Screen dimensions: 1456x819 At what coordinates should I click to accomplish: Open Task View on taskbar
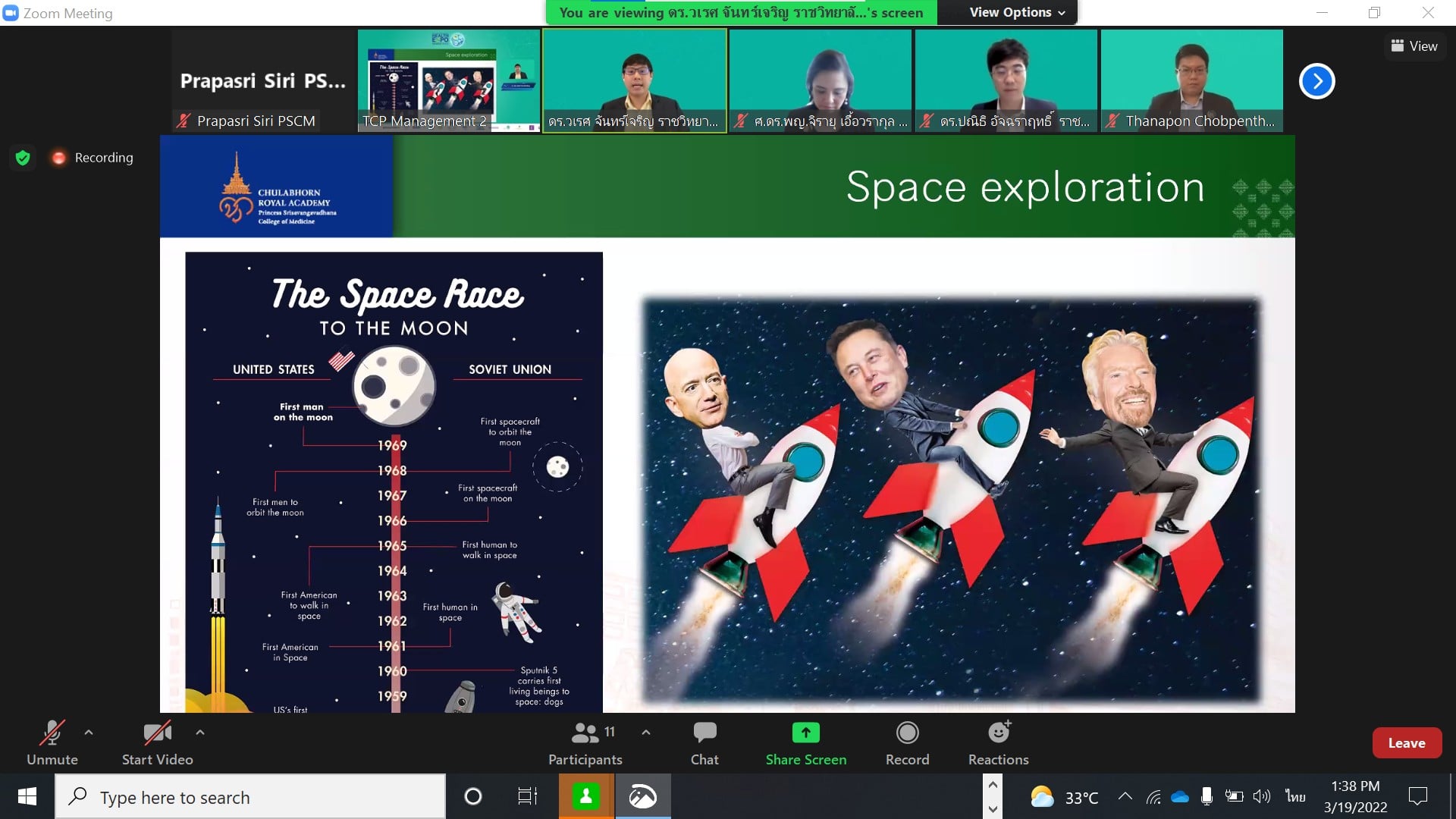click(527, 796)
